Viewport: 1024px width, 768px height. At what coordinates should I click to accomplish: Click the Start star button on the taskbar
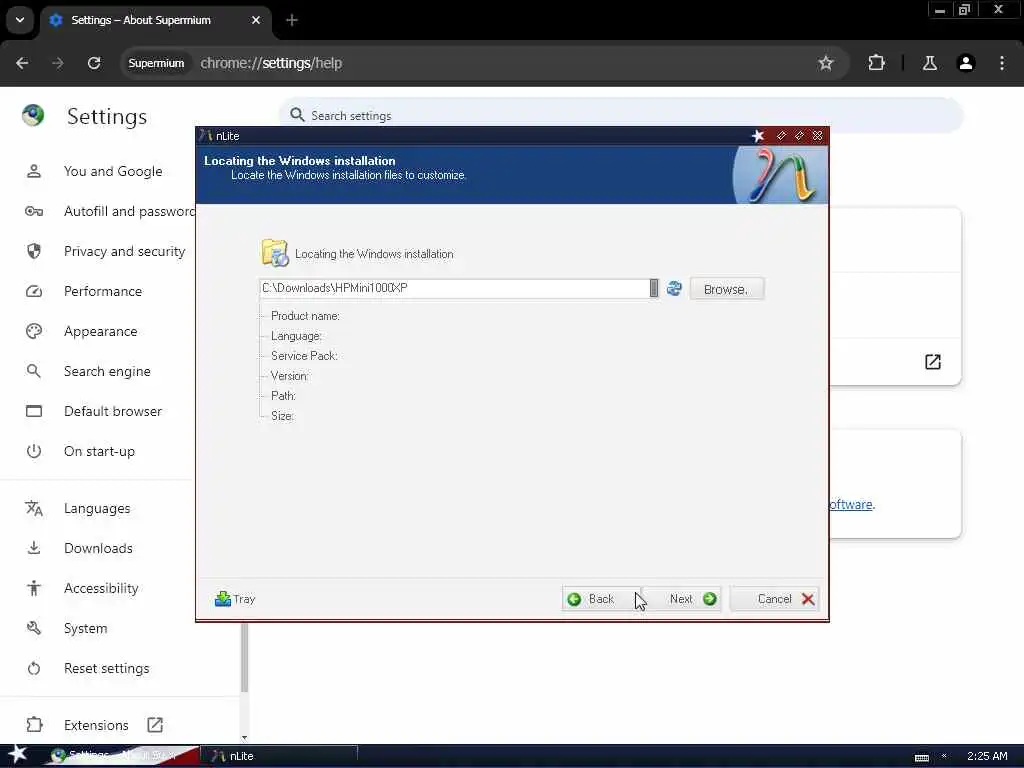pyautogui.click(x=17, y=755)
